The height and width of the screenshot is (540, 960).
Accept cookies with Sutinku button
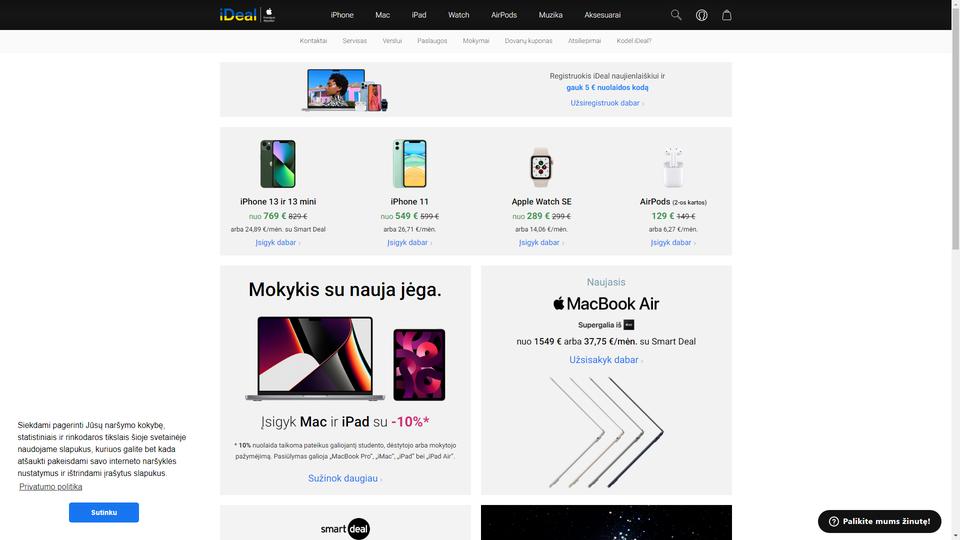(103, 512)
